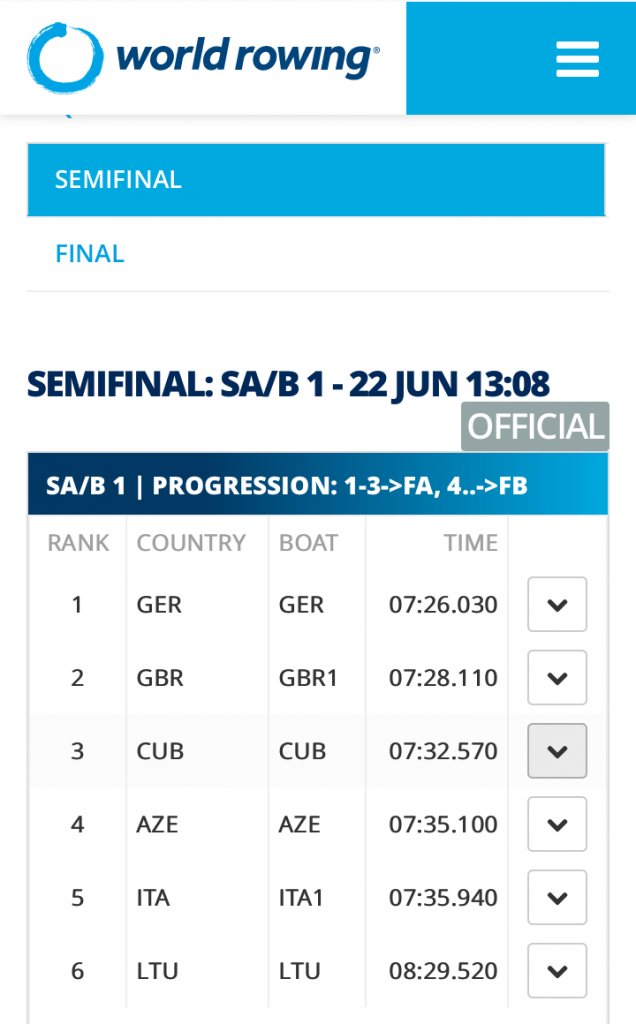Expand AZE crew details arrow
The width and height of the screenshot is (636, 1024).
click(557, 824)
